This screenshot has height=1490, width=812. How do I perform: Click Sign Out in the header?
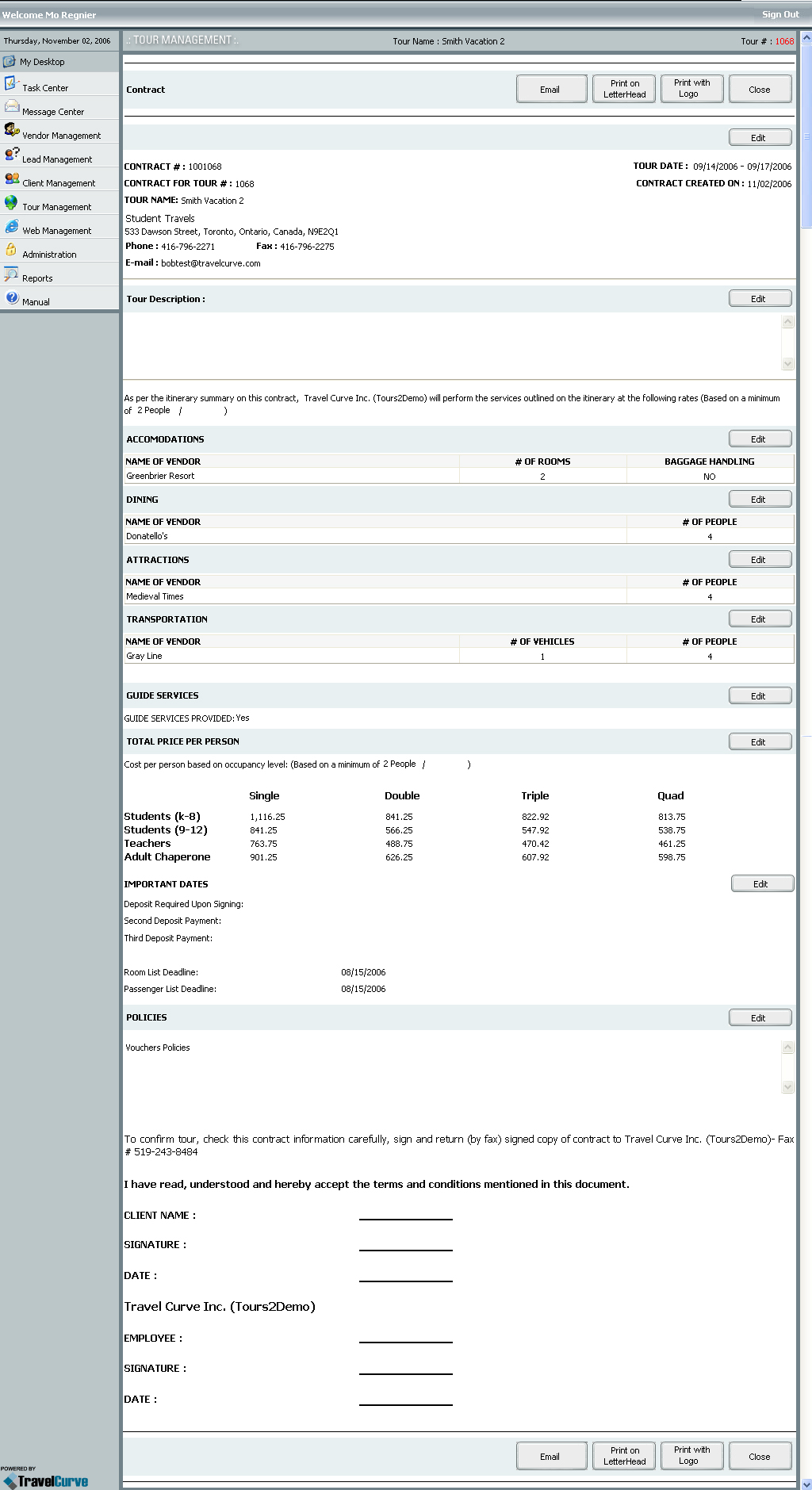[x=779, y=14]
